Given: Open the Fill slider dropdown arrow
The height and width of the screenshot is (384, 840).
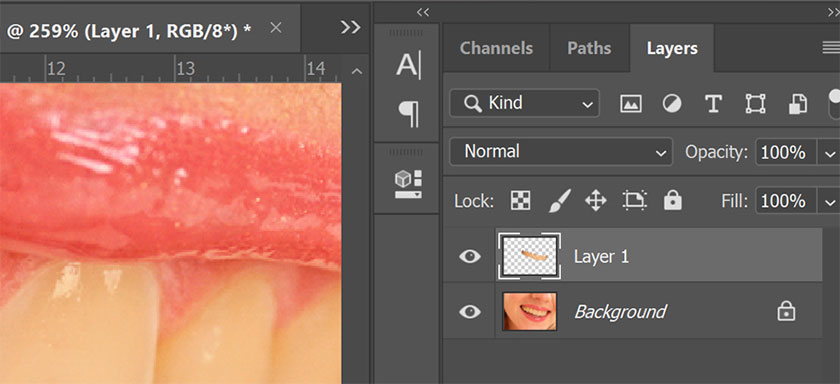Looking at the screenshot, I should (829, 202).
